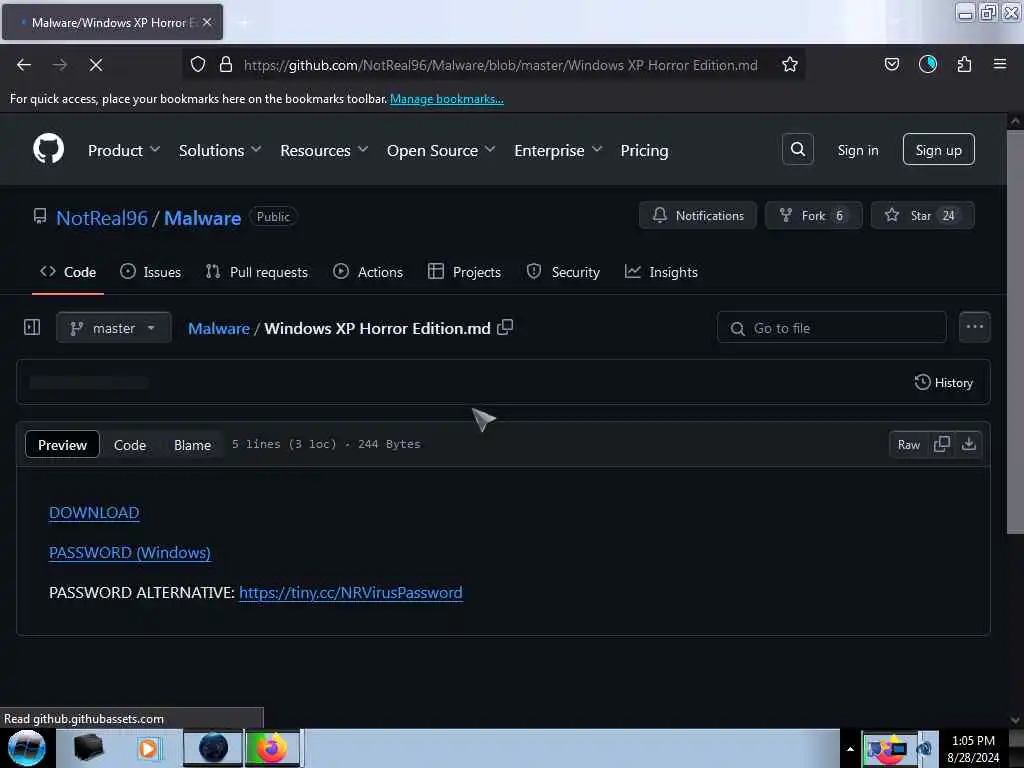Click the system tray flag icon
Image resolution: width=1024 pixels, height=768 pixels.
(877, 749)
